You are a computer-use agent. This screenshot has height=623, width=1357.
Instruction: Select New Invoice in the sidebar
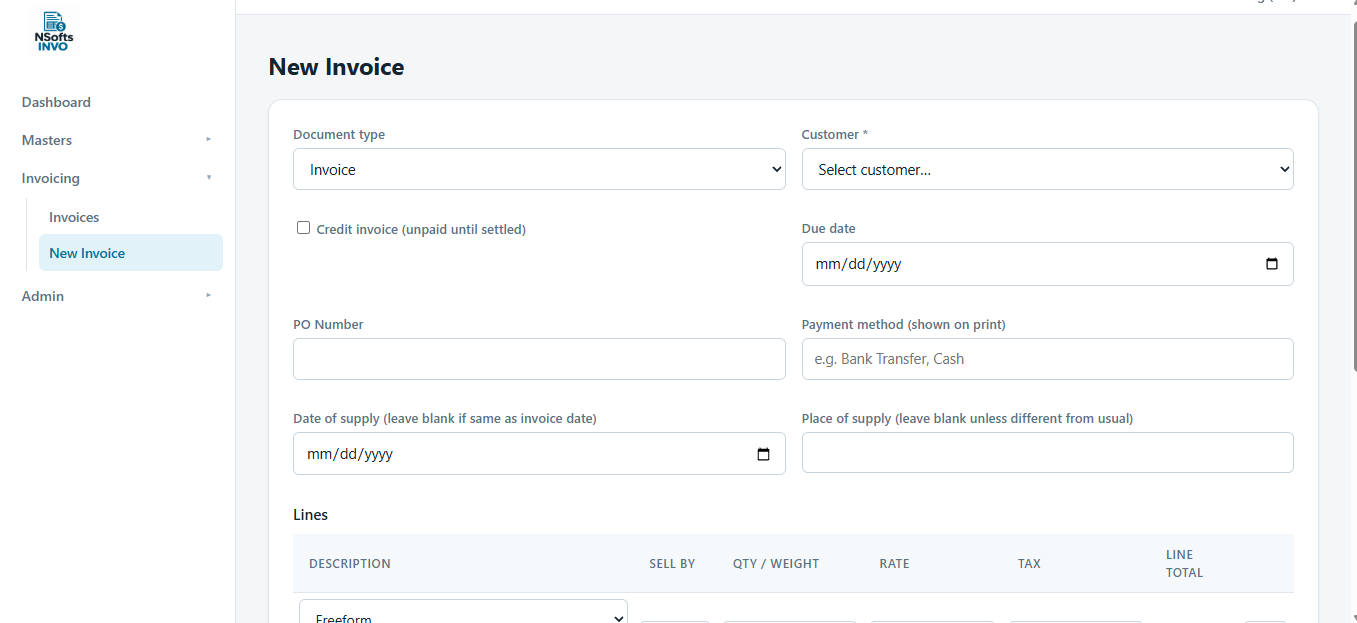131,253
